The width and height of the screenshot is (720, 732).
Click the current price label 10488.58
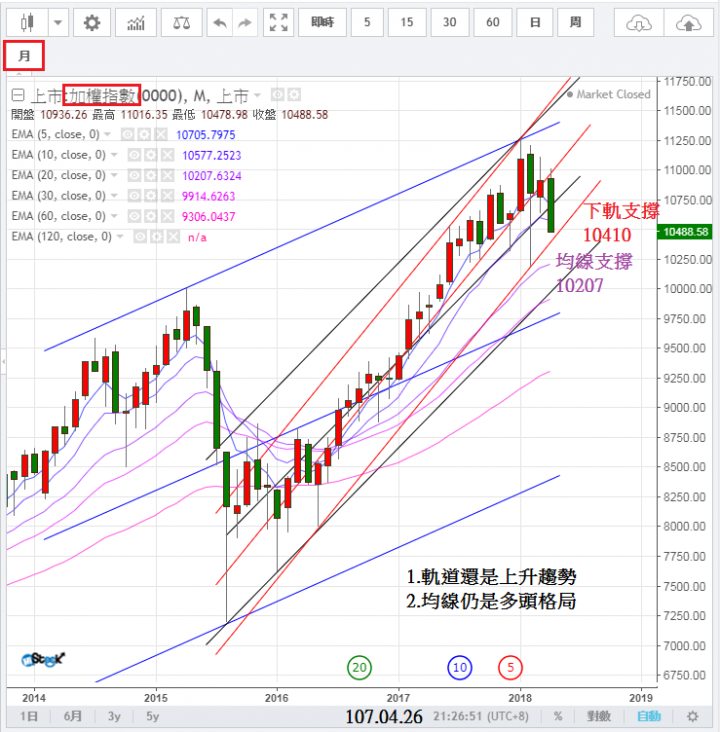[x=685, y=232]
